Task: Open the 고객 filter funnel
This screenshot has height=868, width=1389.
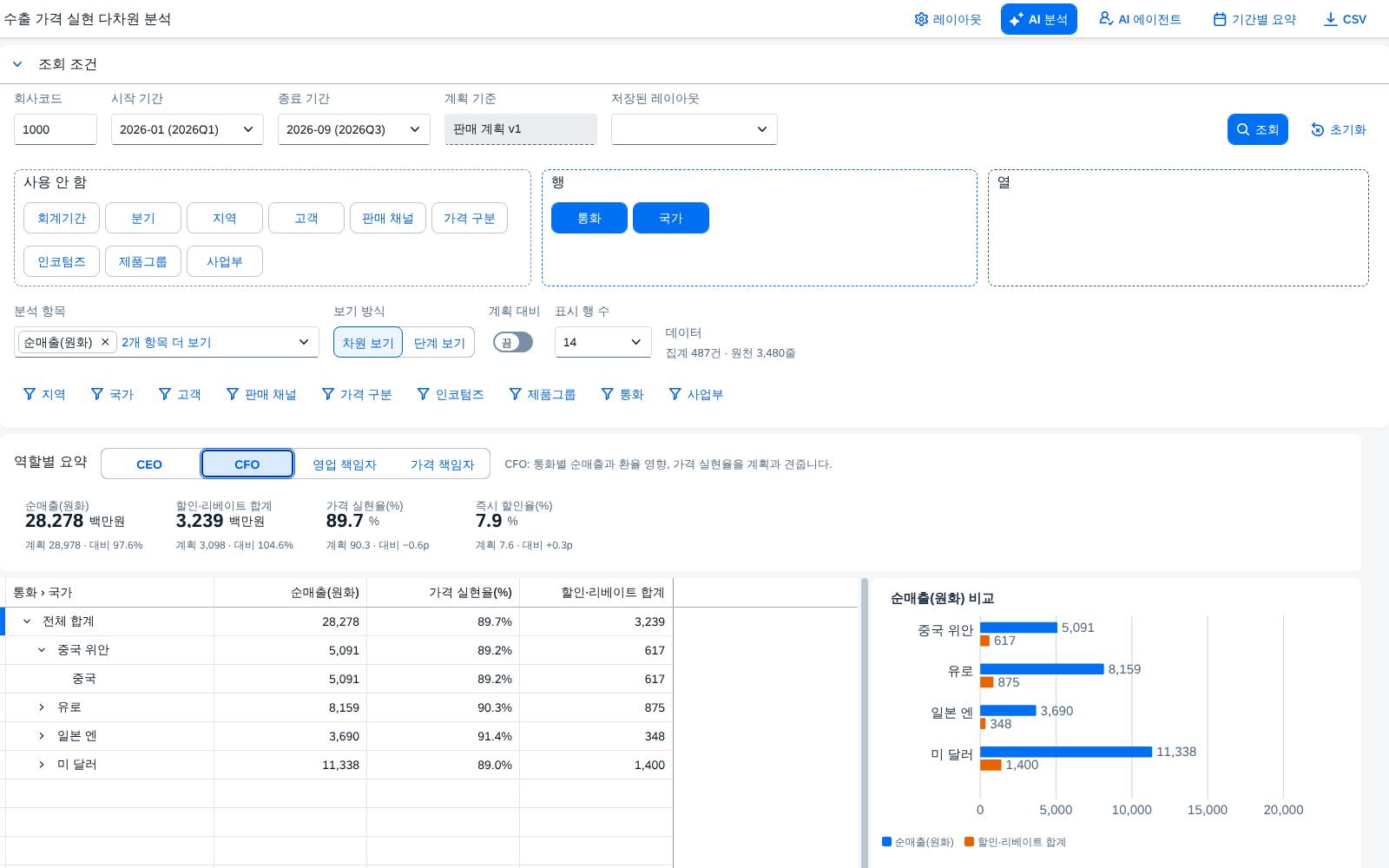Action: pos(180,394)
